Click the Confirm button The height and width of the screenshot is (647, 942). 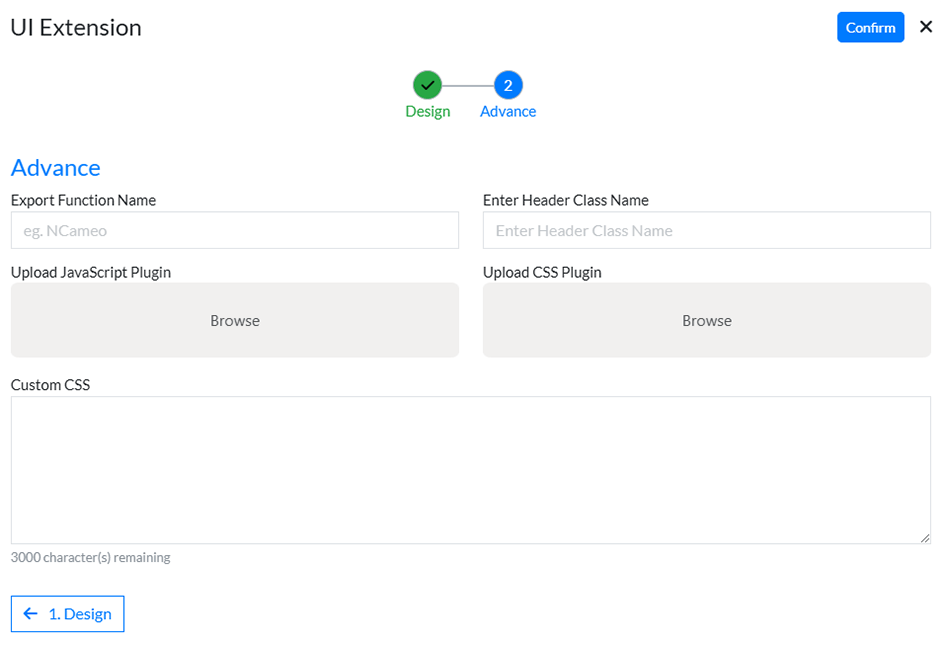870,28
